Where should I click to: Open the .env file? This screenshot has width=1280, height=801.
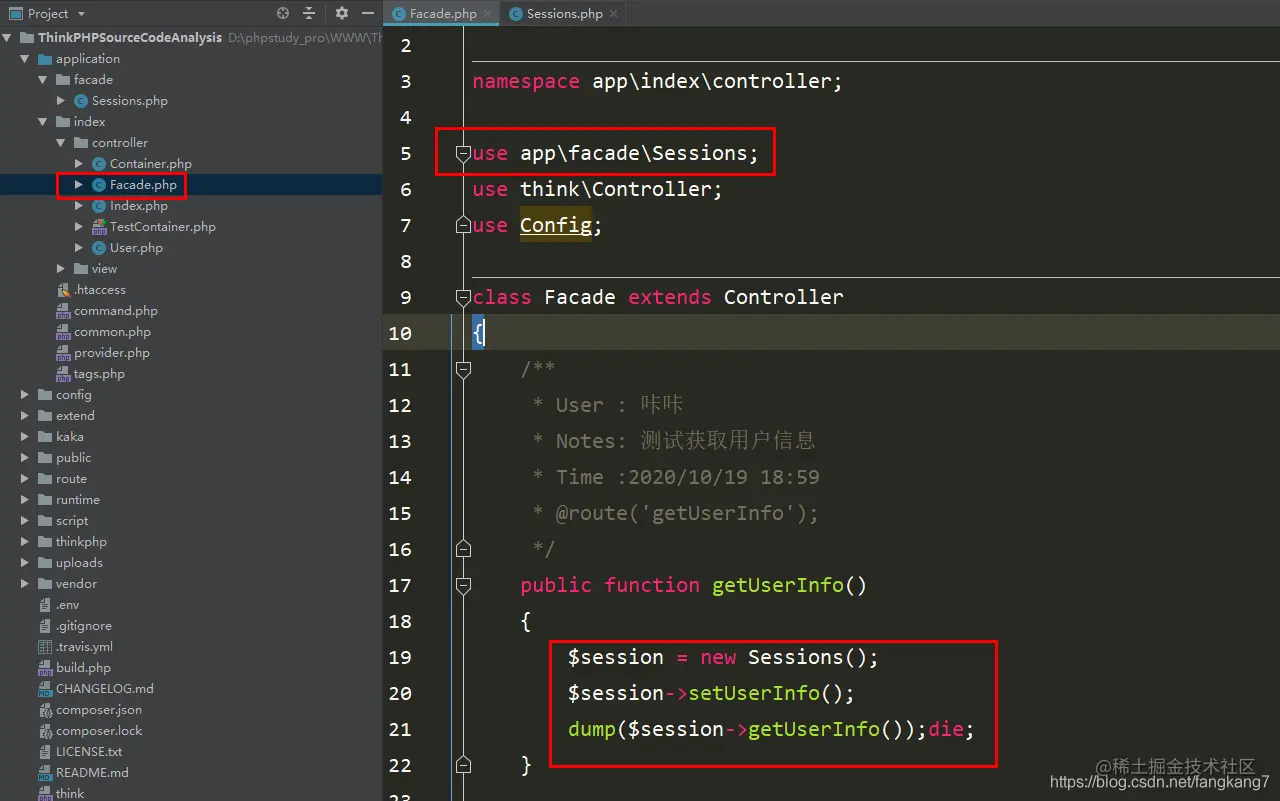67,605
